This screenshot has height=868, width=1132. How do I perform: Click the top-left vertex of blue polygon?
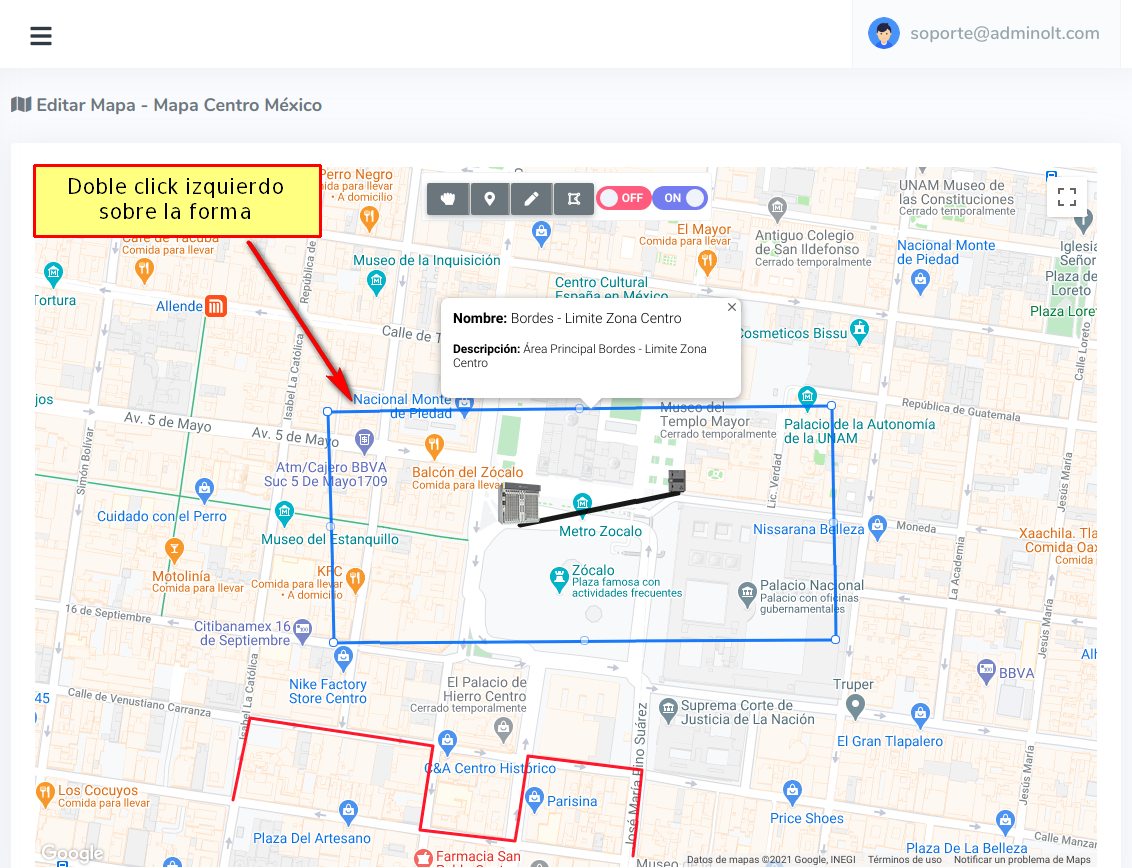point(328,411)
